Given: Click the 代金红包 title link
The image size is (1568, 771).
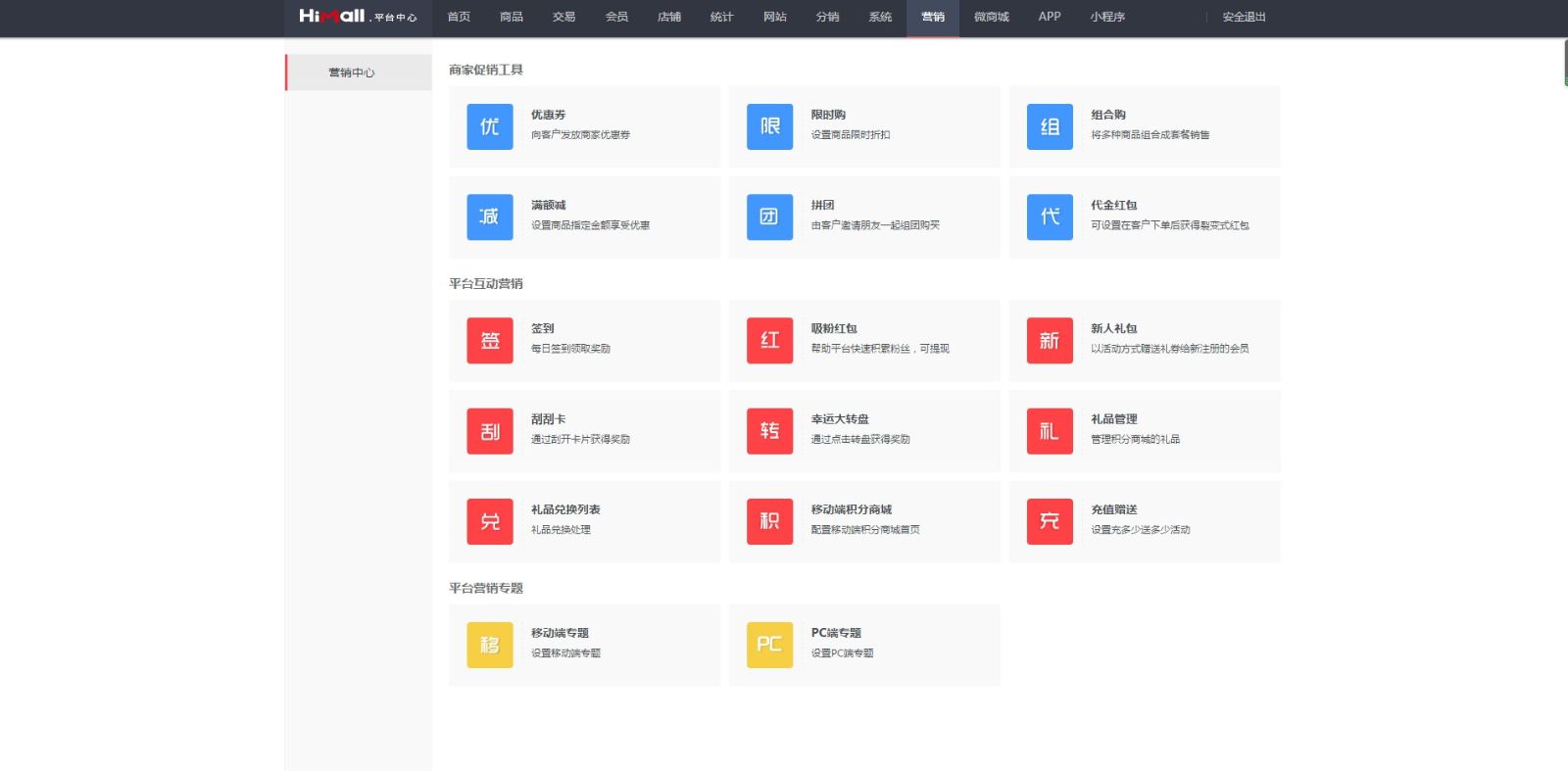Looking at the screenshot, I should (1114, 206).
